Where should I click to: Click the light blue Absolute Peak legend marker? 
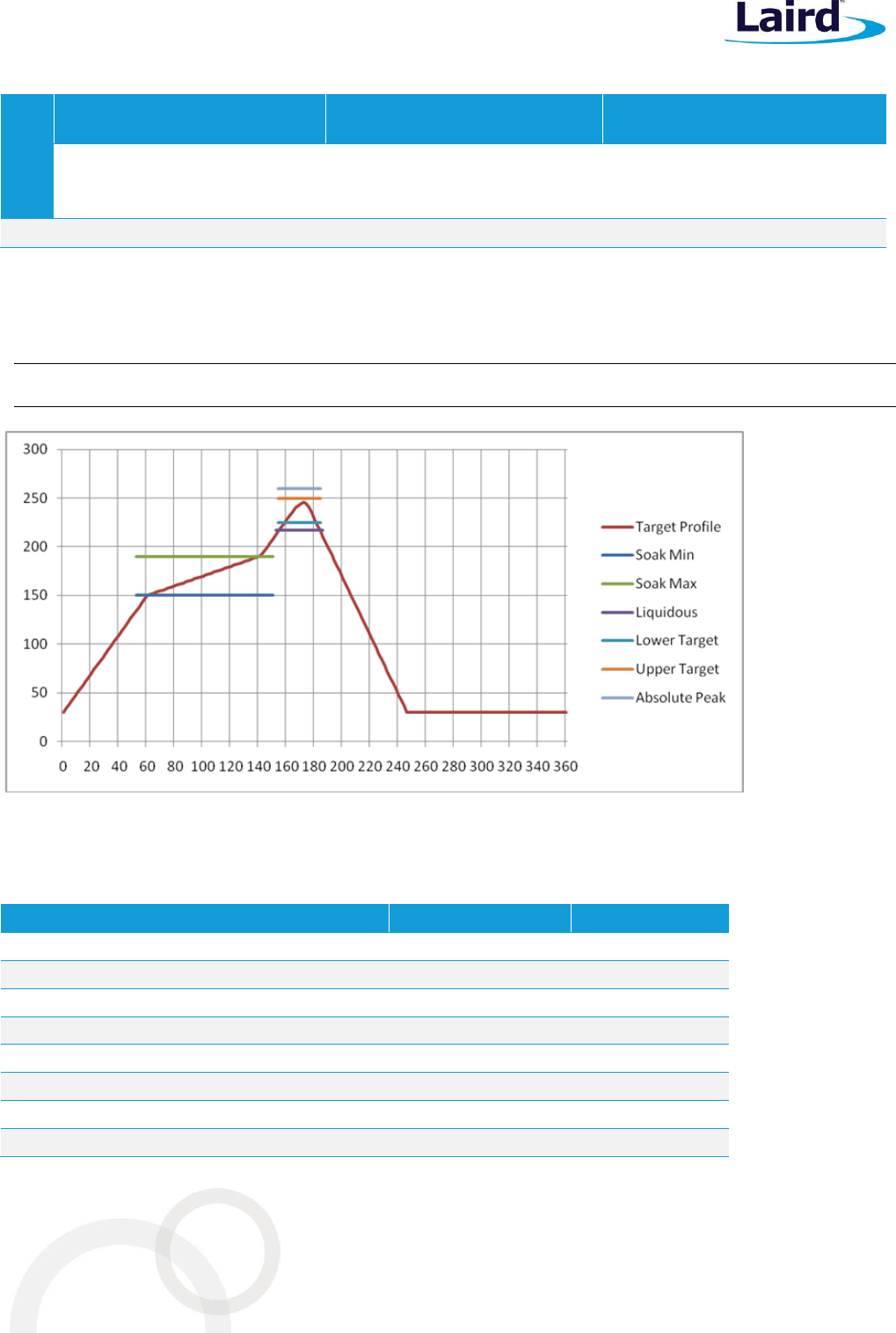click(617, 698)
